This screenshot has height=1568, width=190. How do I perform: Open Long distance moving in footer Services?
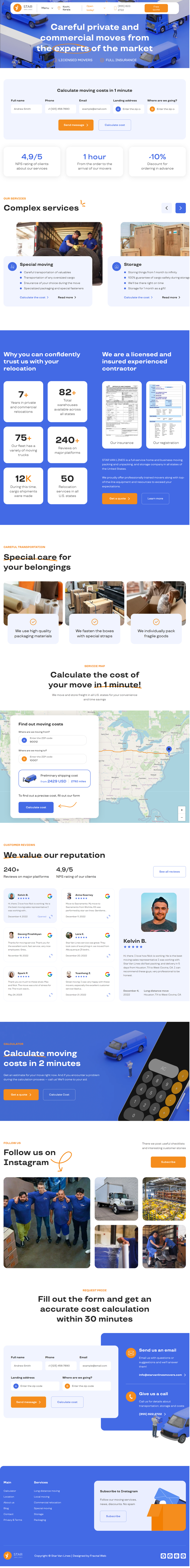pyautogui.click(x=47, y=1491)
